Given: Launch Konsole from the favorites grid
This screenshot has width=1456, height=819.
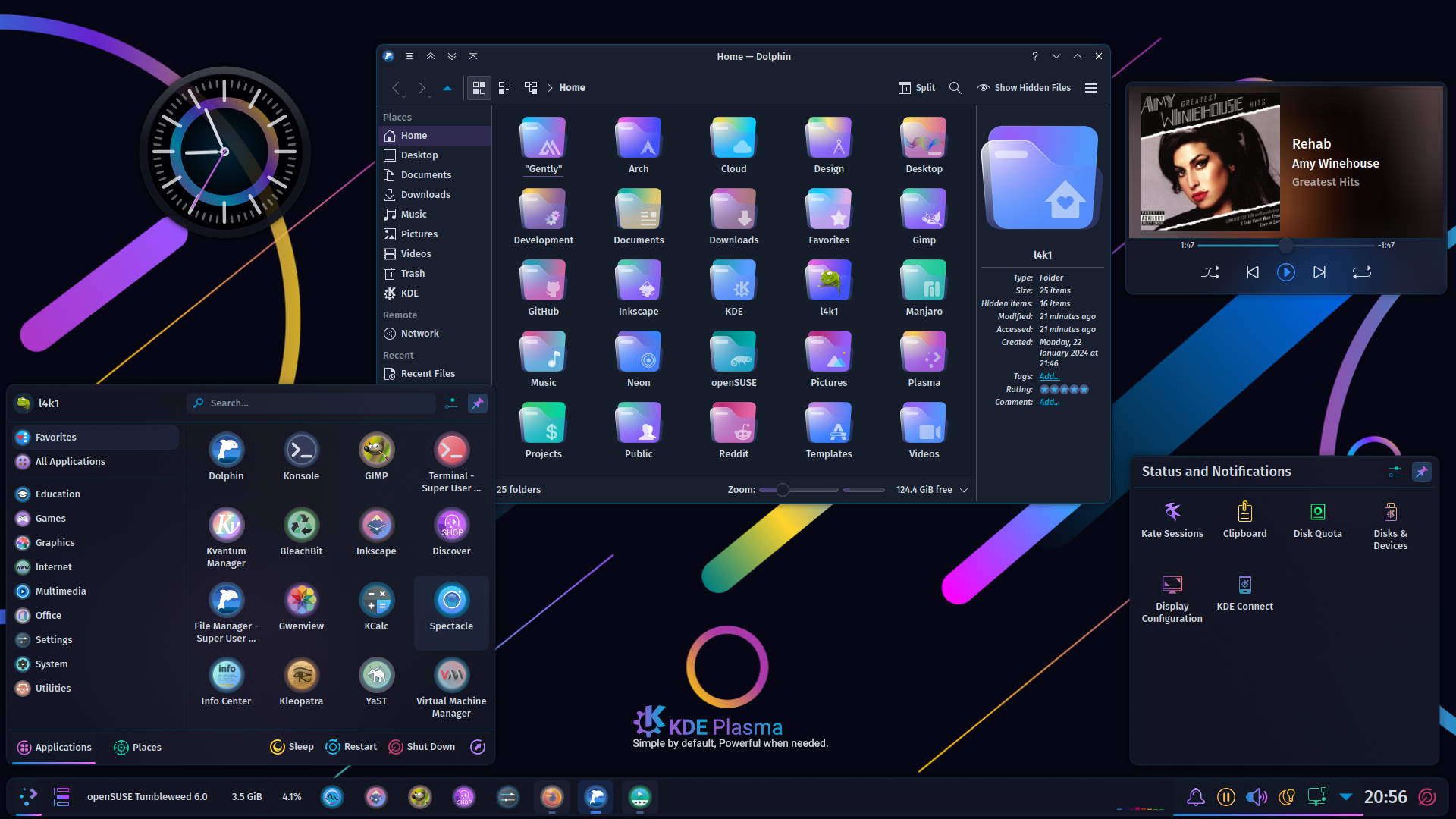Looking at the screenshot, I should tap(301, 457).
